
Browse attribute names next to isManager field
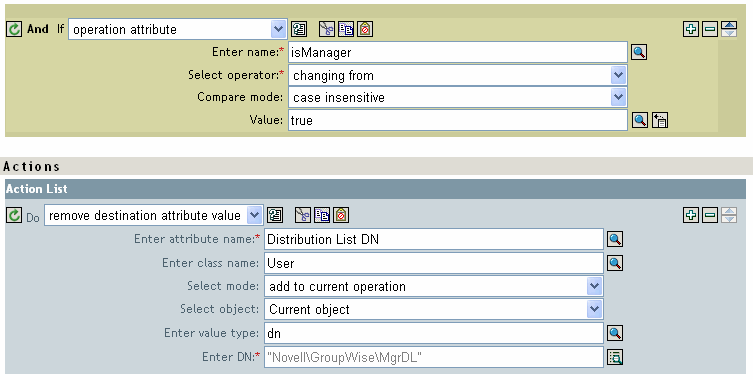(x=639, y=52)
